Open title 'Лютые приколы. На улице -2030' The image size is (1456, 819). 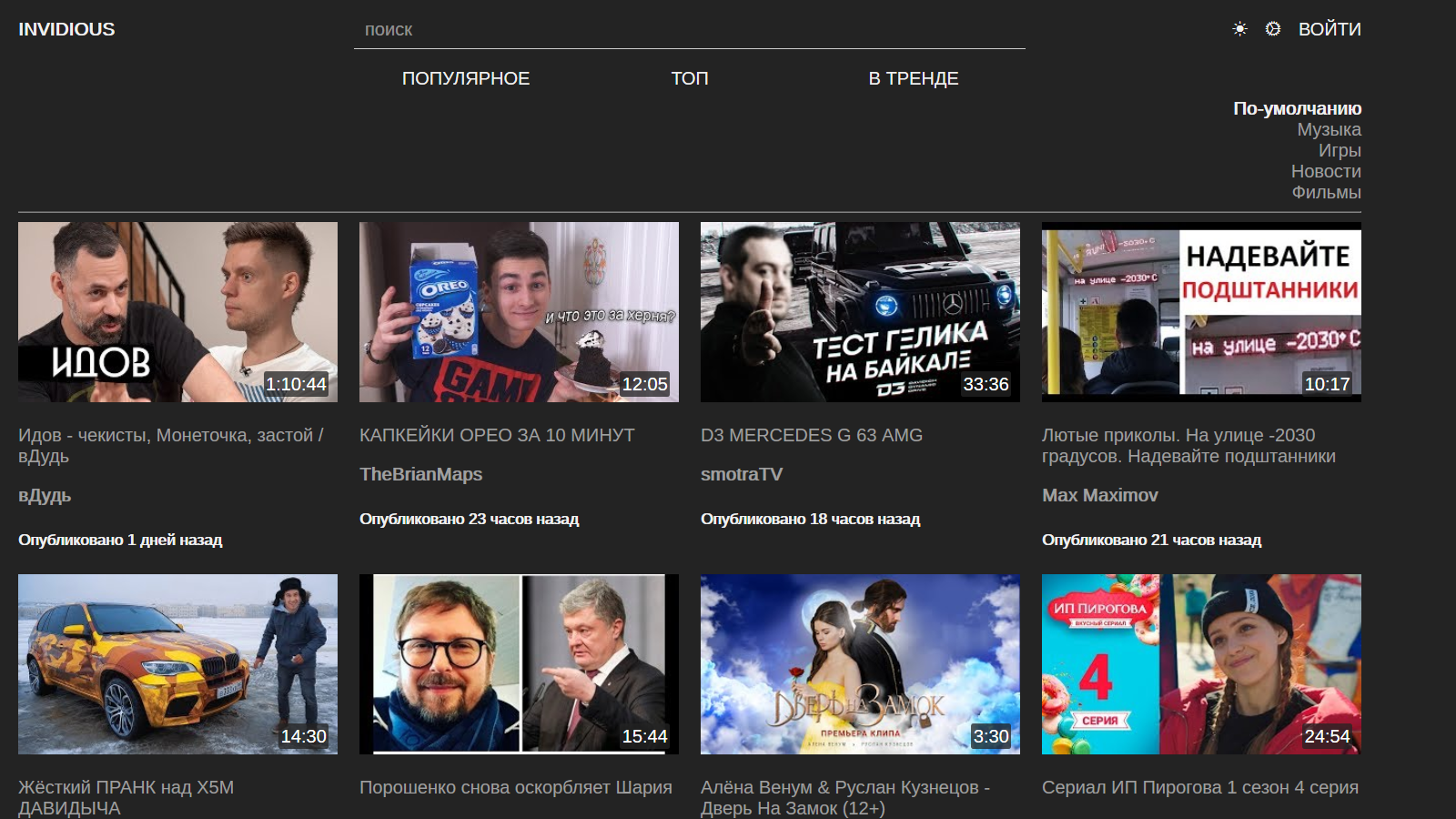(x=1188, y=446)
